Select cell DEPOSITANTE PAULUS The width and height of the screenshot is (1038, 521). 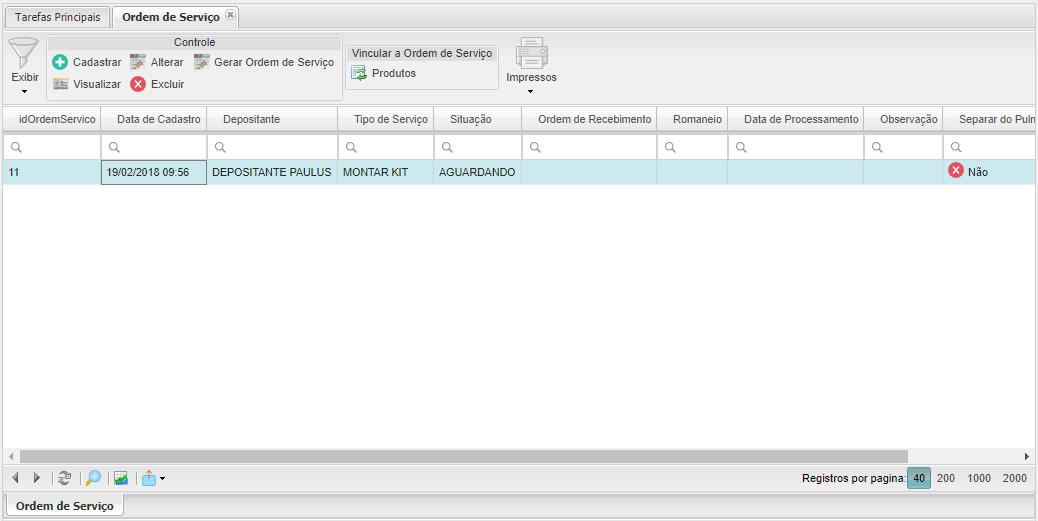tap(272, 172)
